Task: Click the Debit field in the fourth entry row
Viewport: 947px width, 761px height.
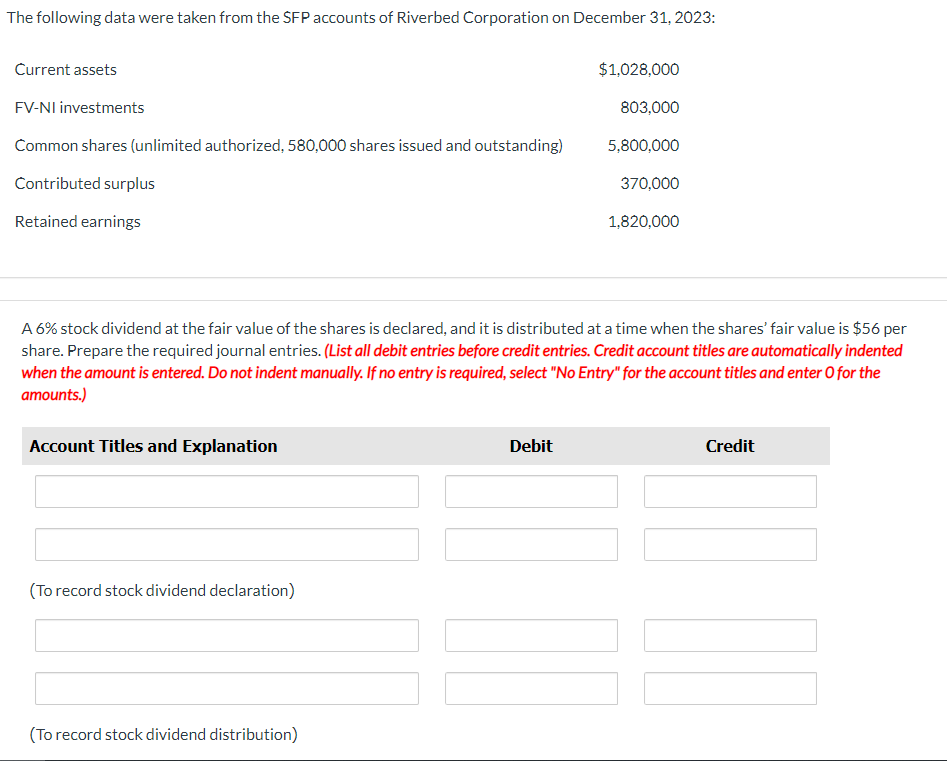Action: (x=531, y=688)
